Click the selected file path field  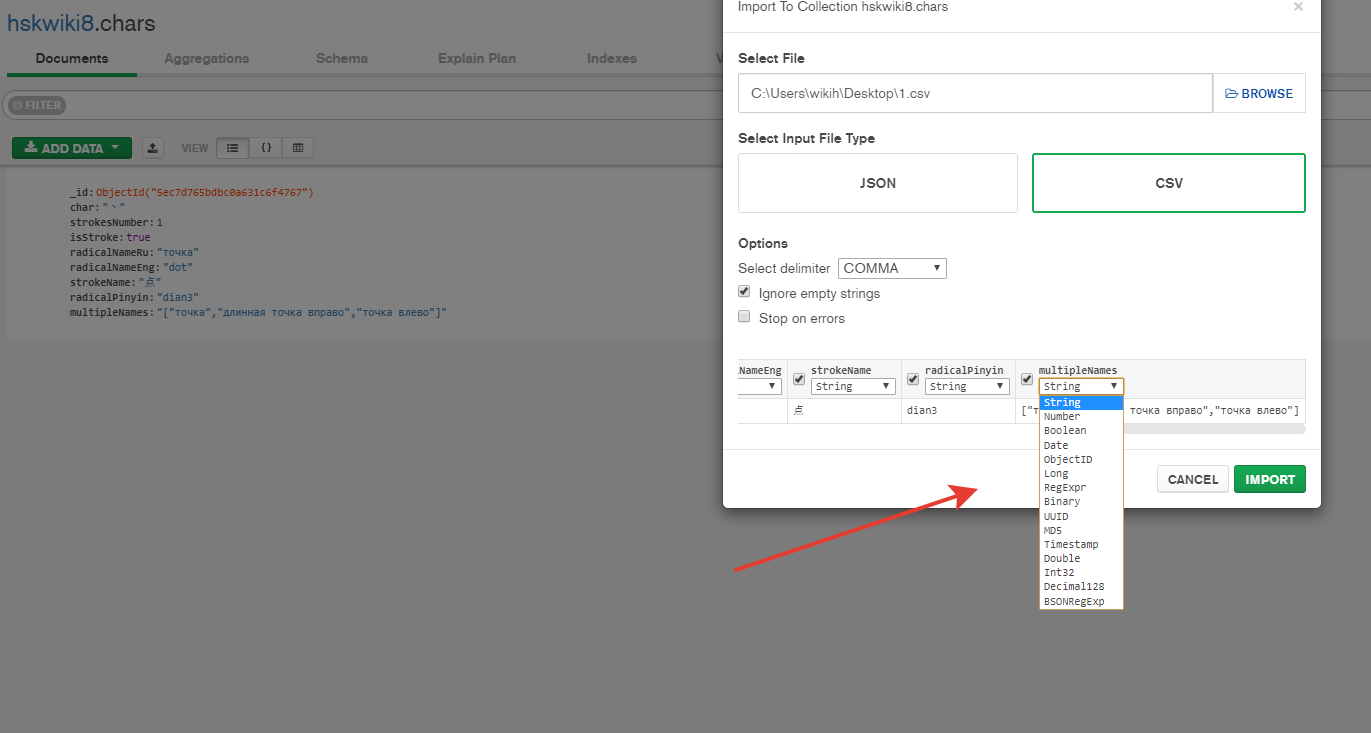pyautogui.click(x=975, y=93)
